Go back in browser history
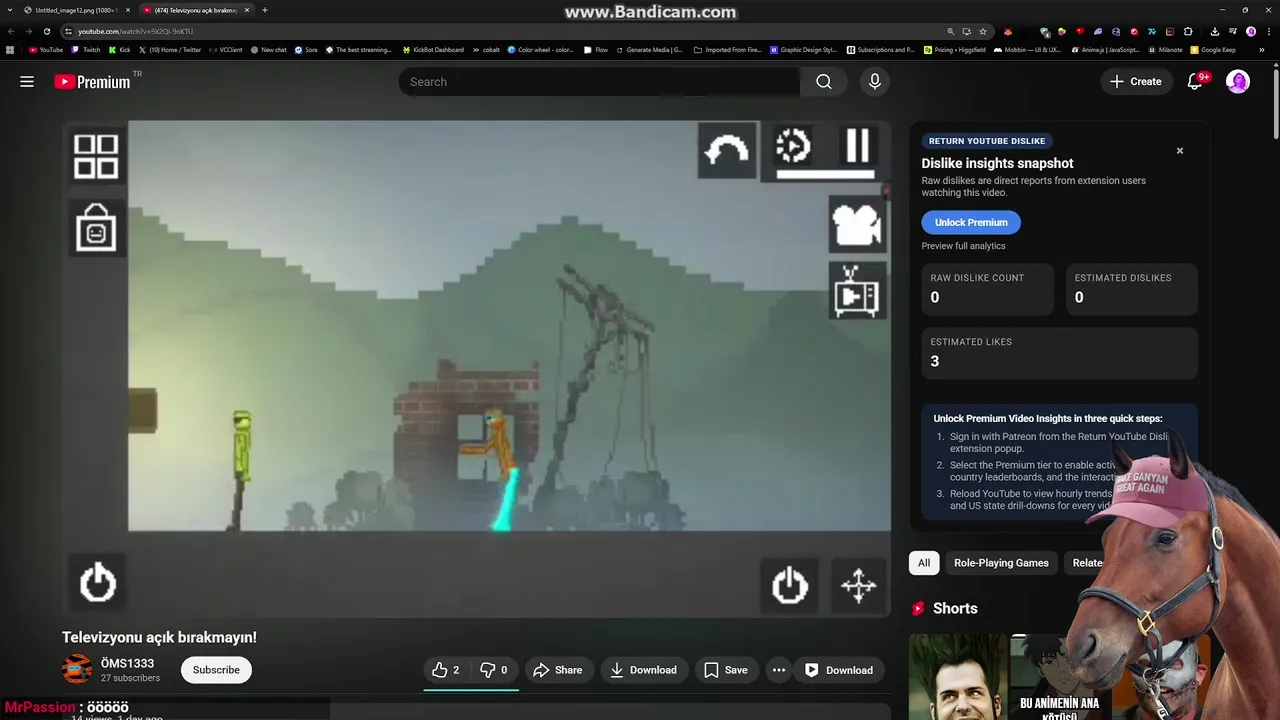 (x=10, y=31)
